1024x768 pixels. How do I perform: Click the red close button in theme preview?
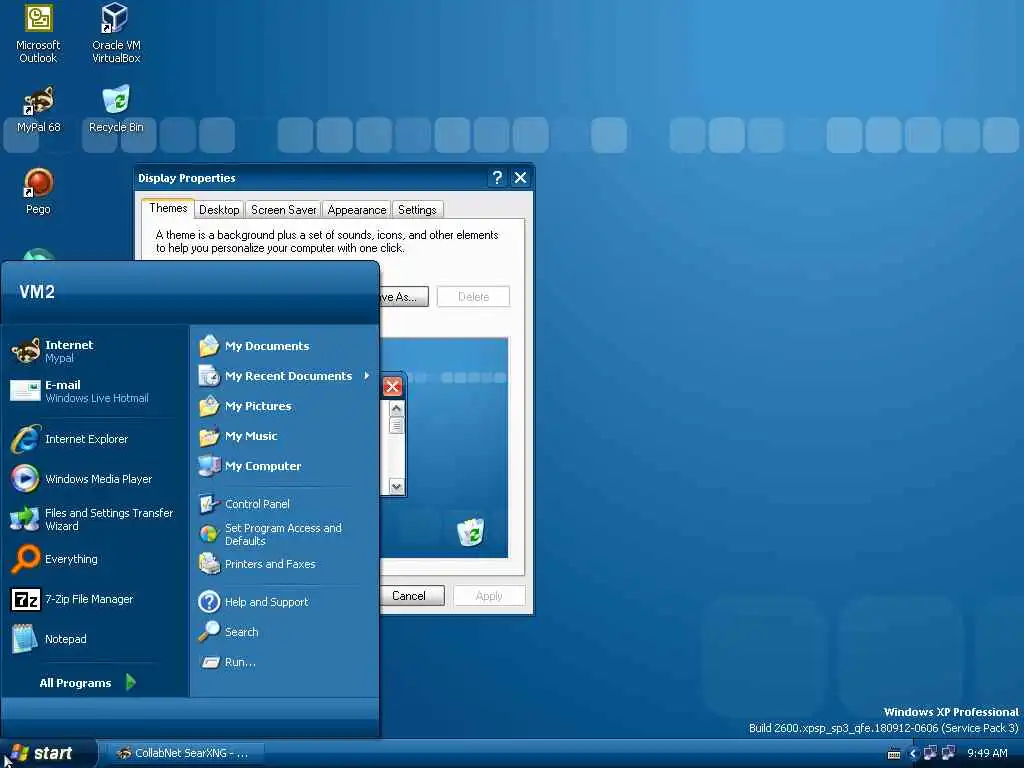(x=392, y=387)
